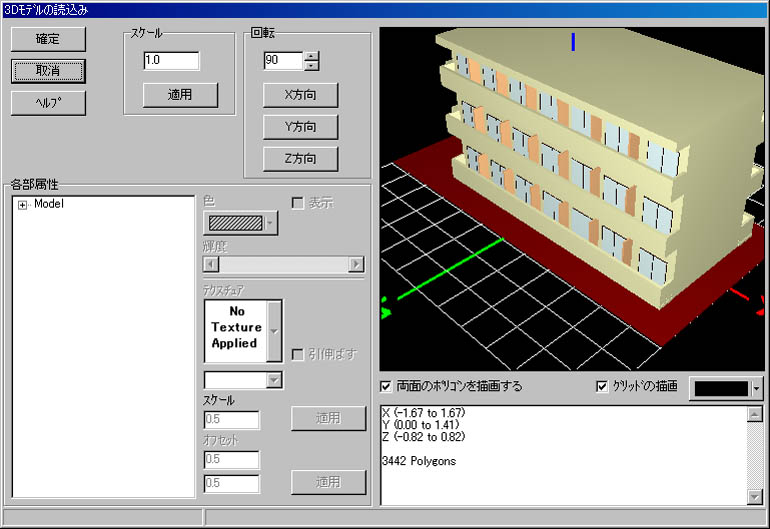Click the texture scale field showing 0.5
This screenshot has width=770, height=529.
(x=231, y=420)
